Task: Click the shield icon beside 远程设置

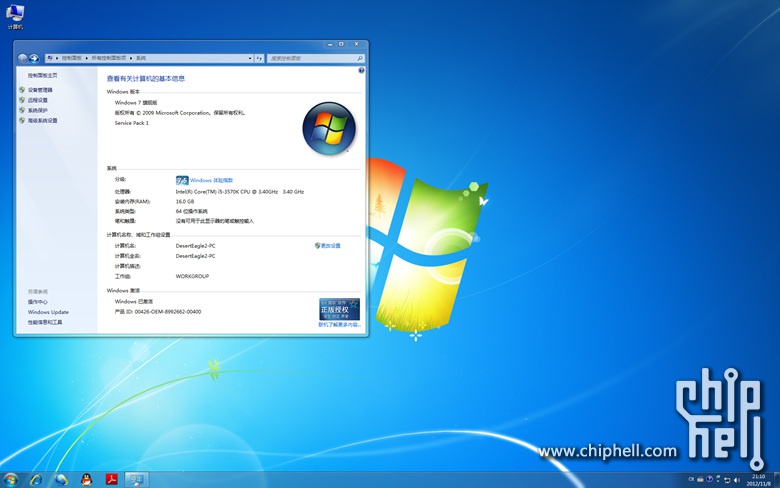Action: pos(22,100)
